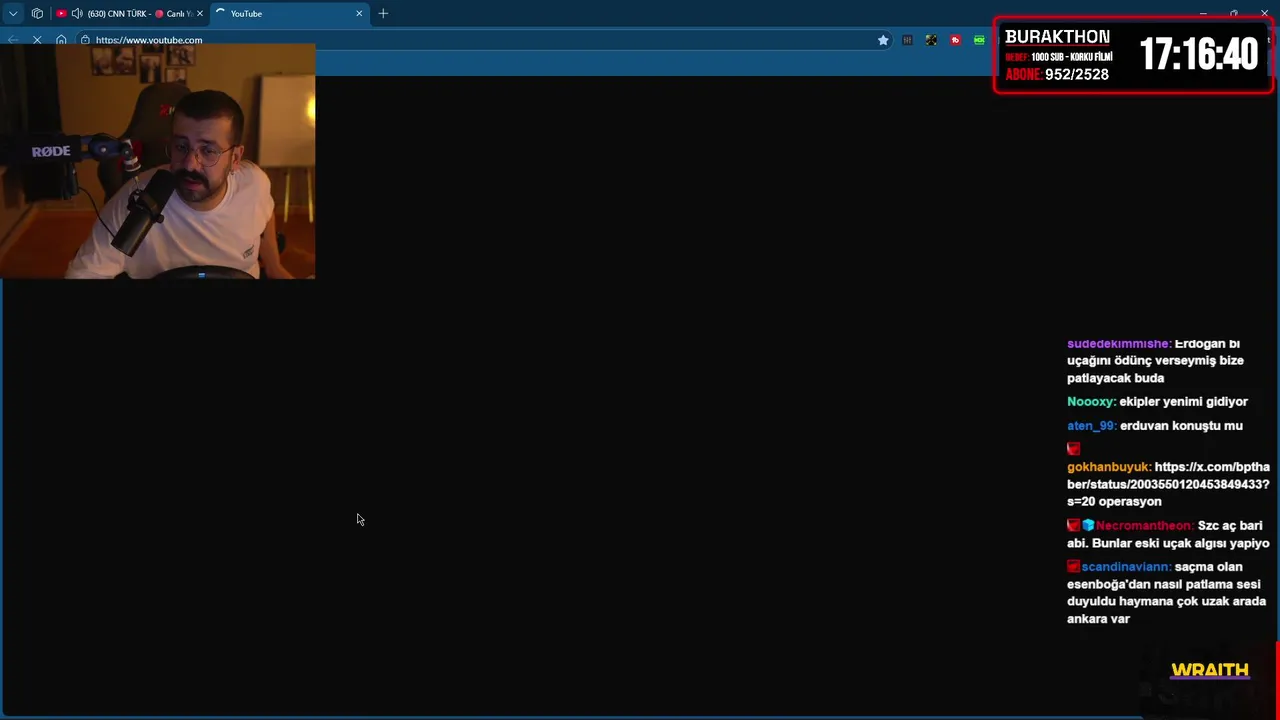Open the tab search dropdown arrow
Viewport: 1280px width, 720px height.
[13, 14]
